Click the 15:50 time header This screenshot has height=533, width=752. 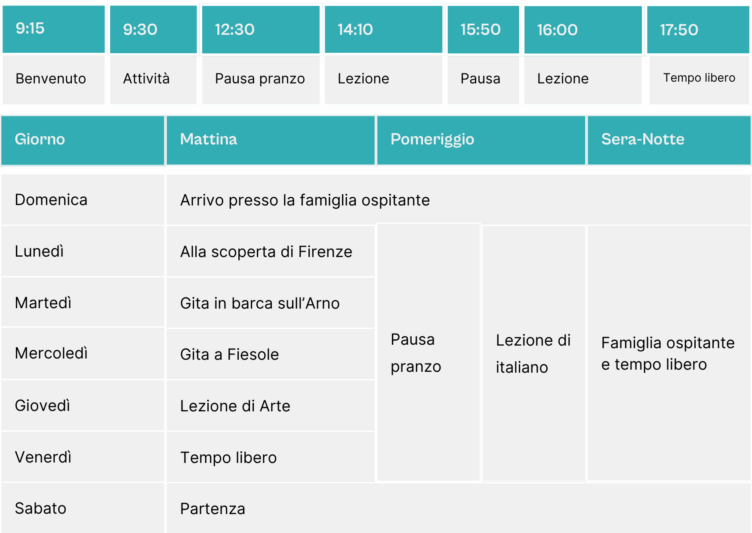tap(482, 30)
